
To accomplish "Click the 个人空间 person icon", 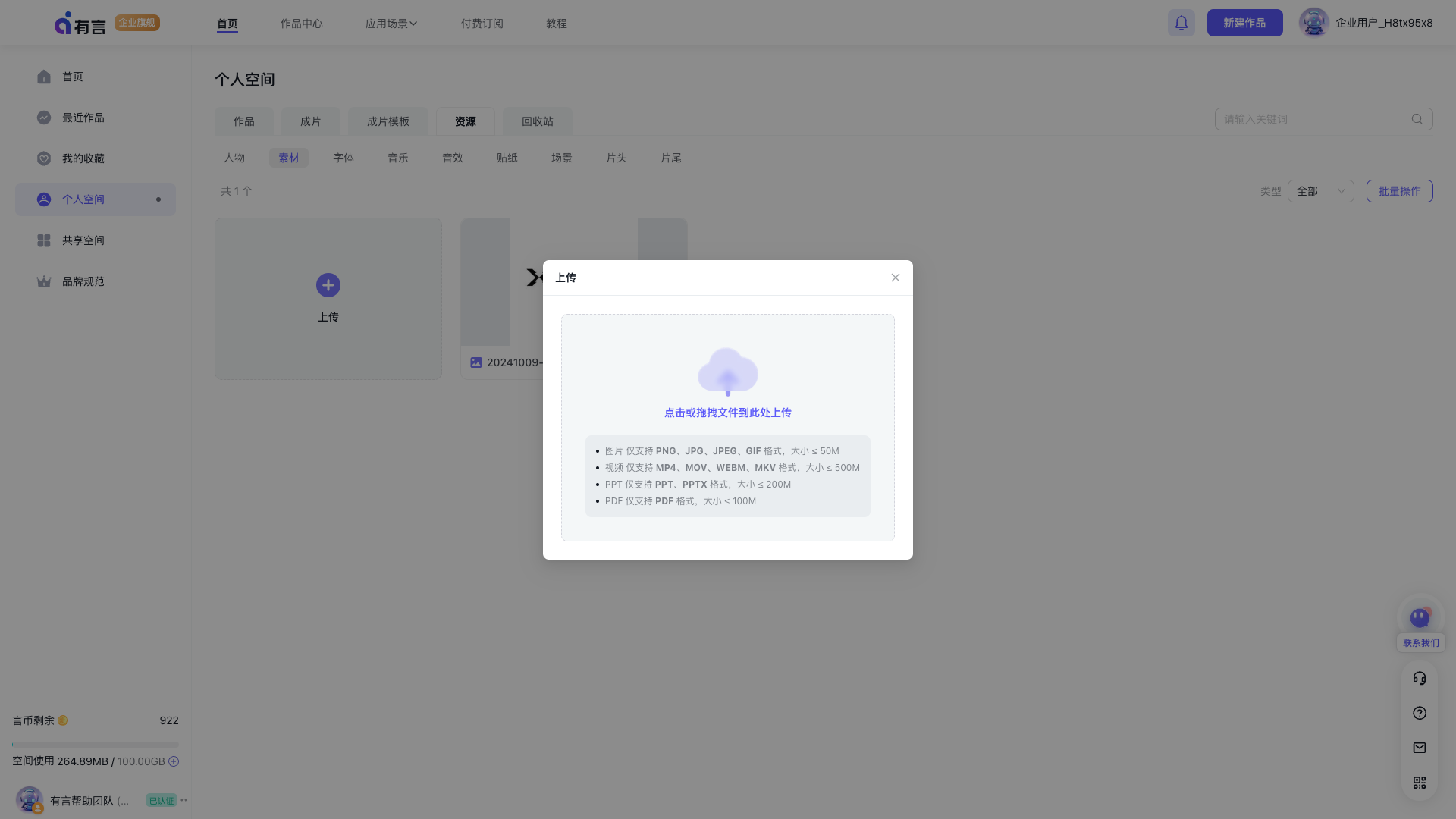I will [x=44, y=199].
